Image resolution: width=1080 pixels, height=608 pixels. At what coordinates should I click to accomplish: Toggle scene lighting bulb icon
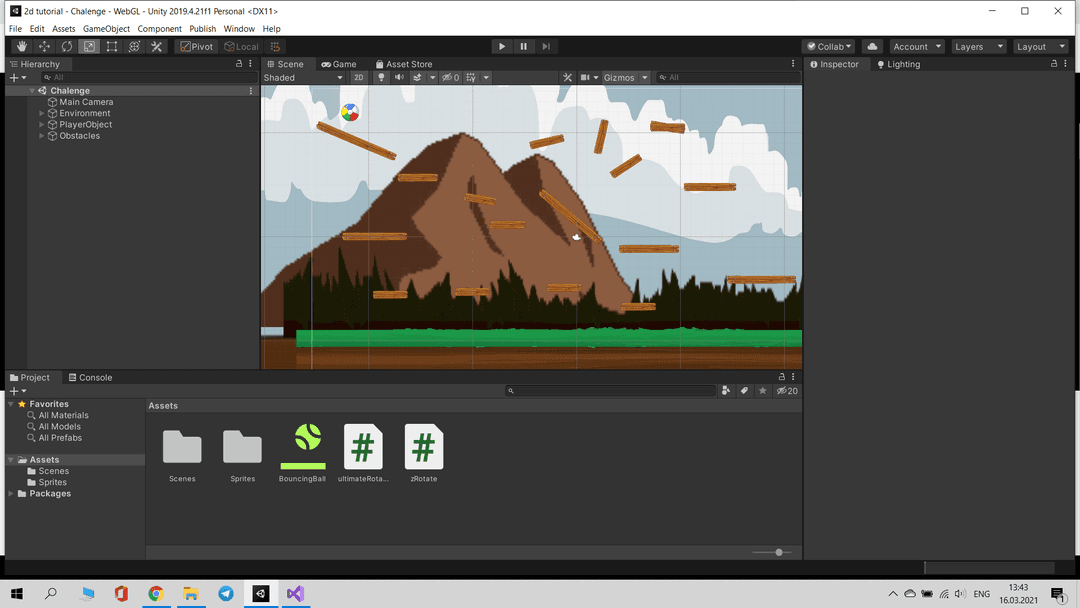381,78
